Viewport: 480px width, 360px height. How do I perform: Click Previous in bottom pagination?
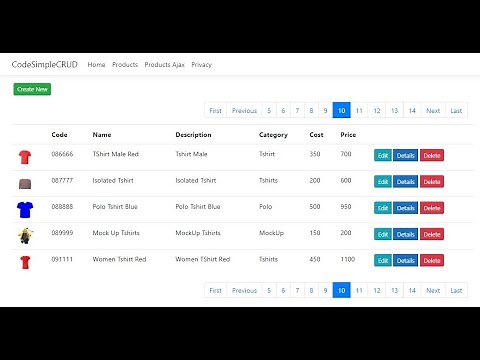(244, 290)
